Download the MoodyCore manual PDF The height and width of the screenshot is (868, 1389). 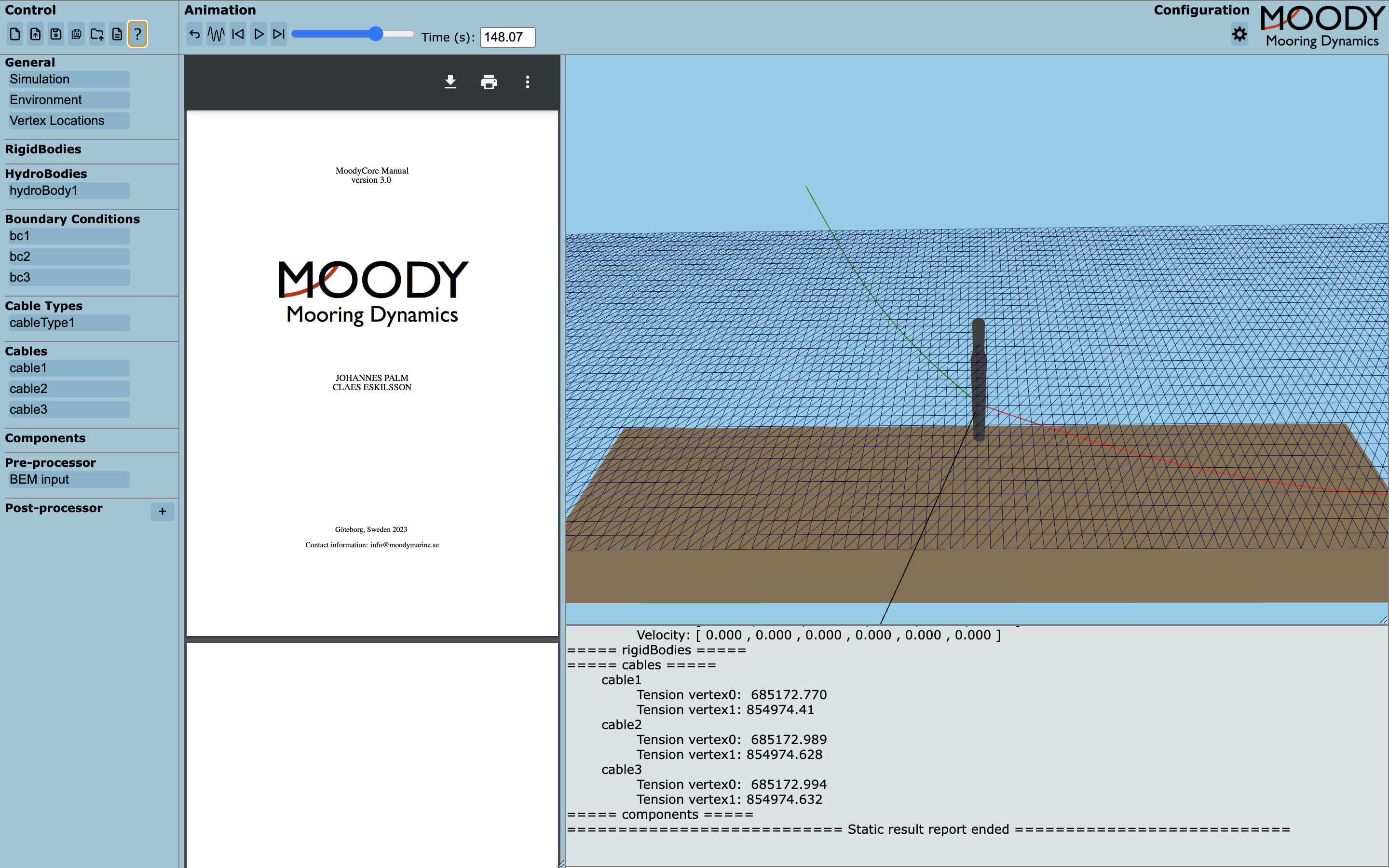click(450, 82)
